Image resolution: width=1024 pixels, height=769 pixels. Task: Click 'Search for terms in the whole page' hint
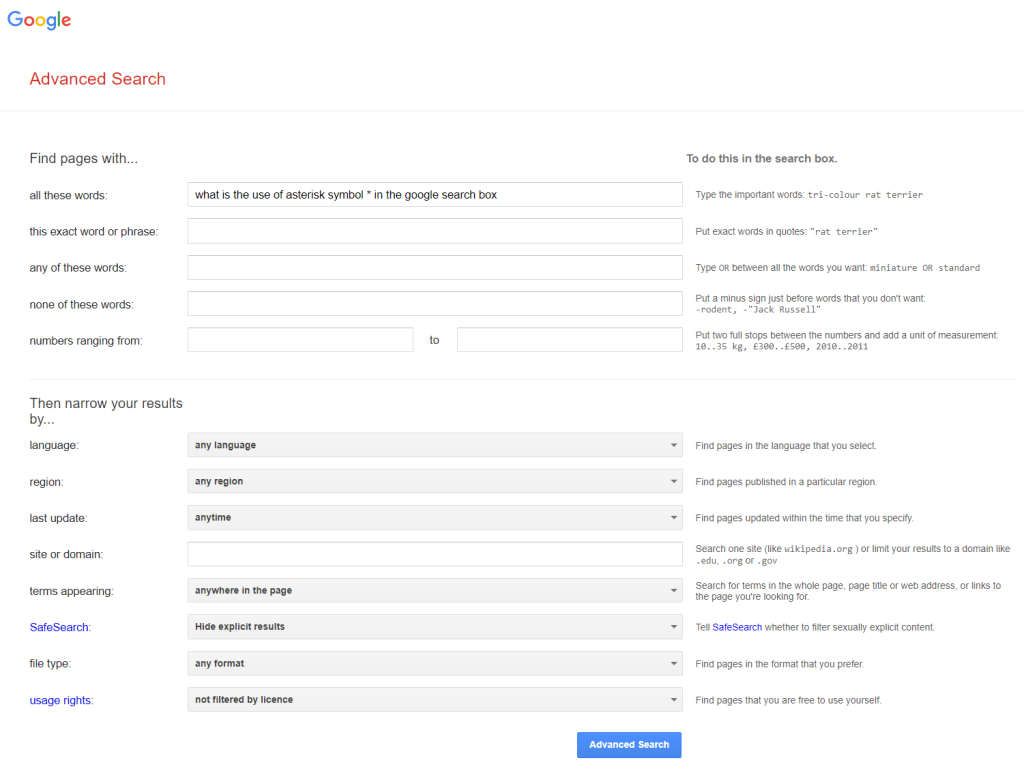pos(848,591)
